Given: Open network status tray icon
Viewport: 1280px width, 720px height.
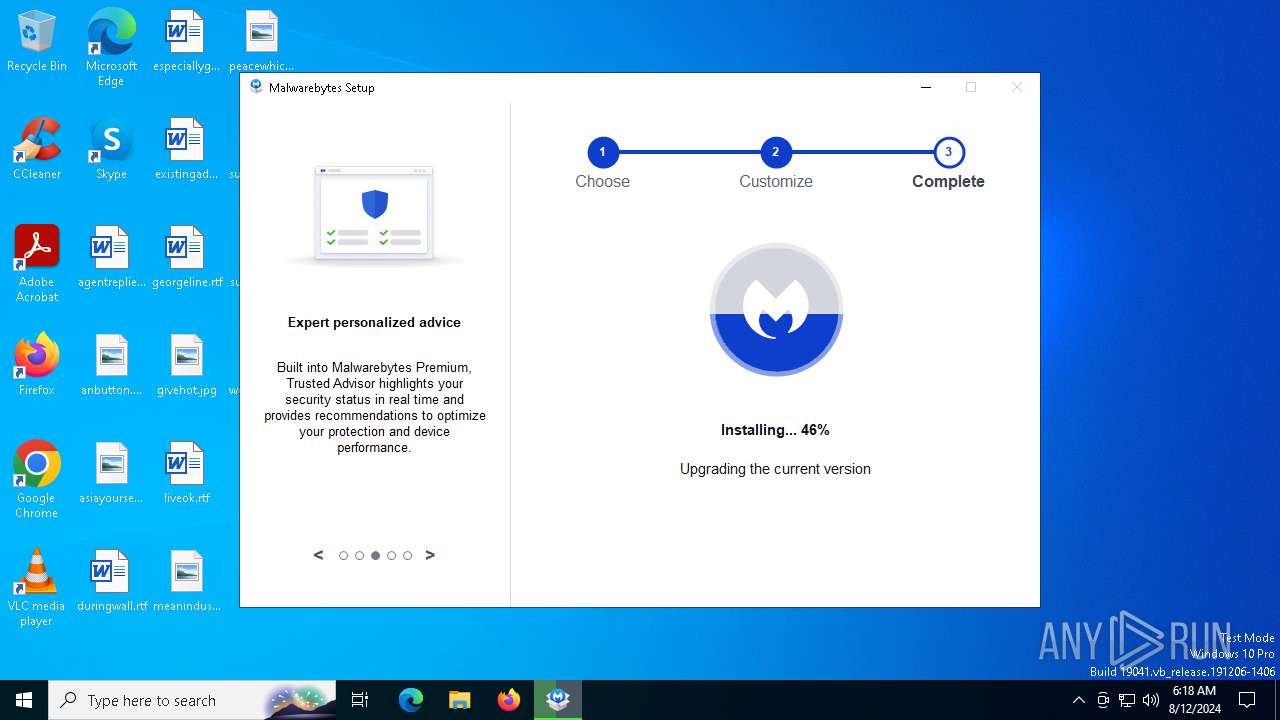Looking at the screenshot, I should pos(1127,700).
